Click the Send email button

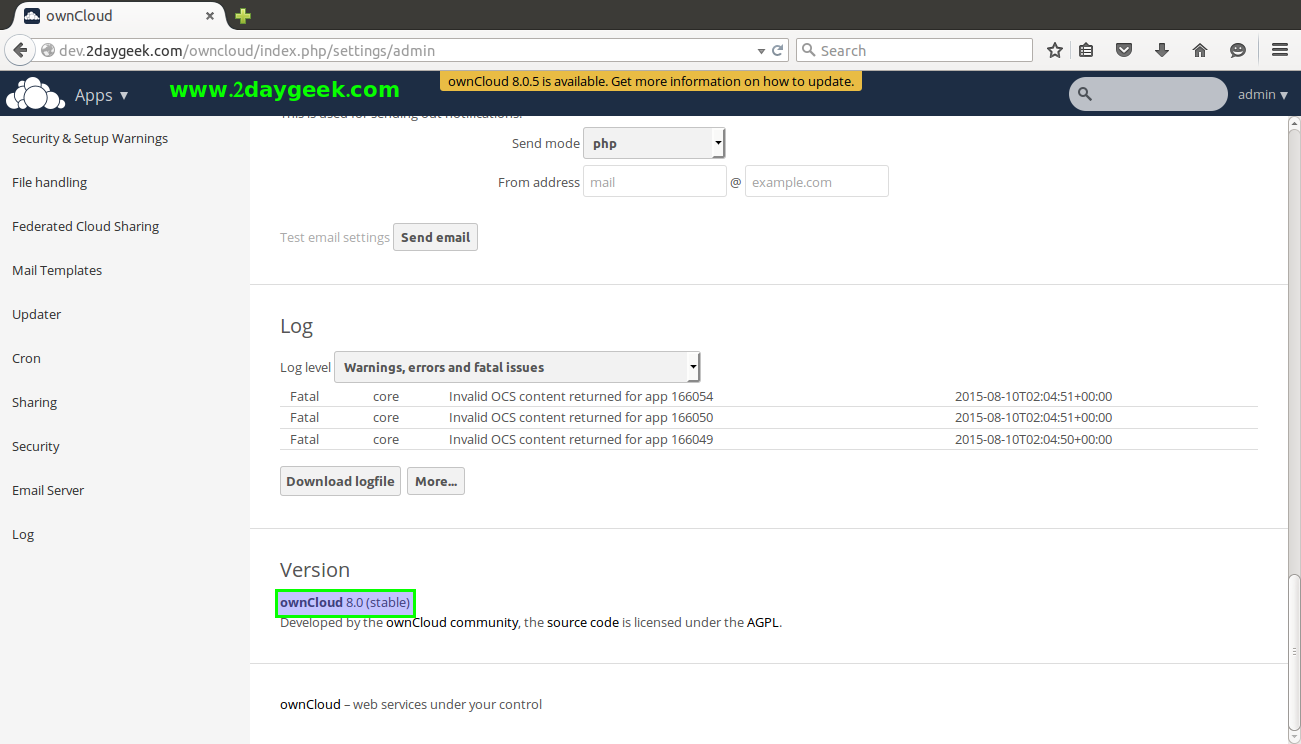(435, 237)
